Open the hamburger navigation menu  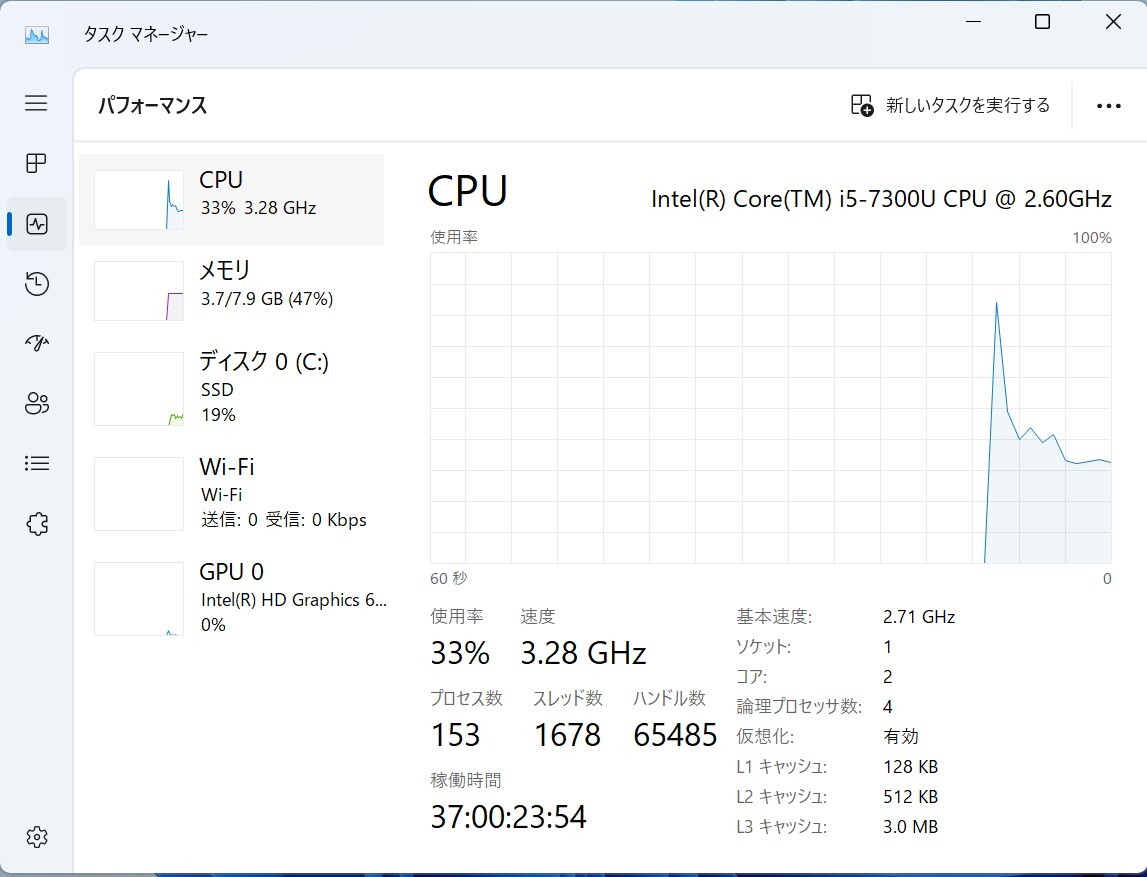pyautogui.click(x=36, y=103)
